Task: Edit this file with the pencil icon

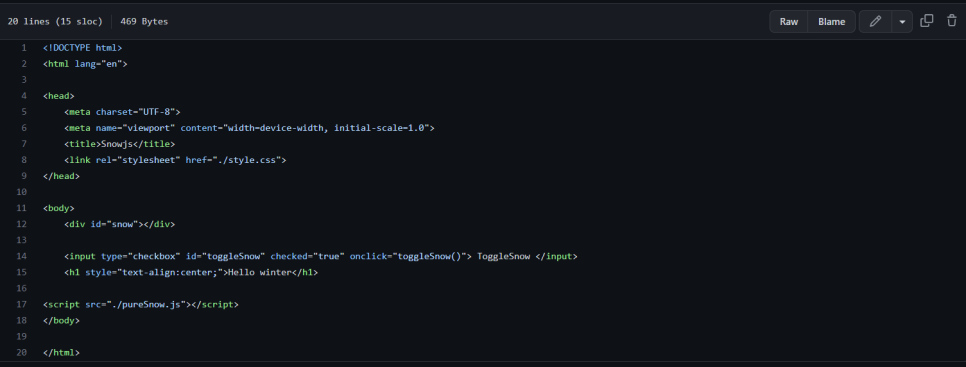Action: [875, 22]
